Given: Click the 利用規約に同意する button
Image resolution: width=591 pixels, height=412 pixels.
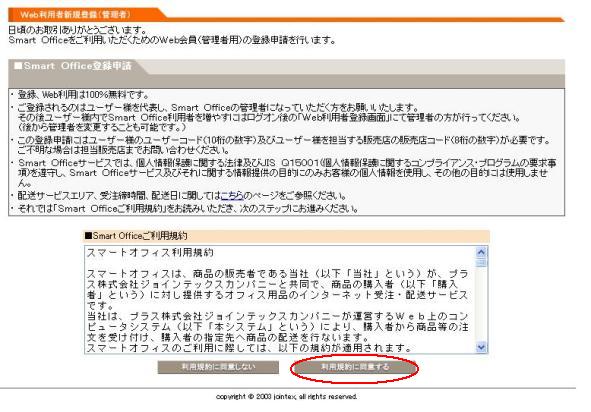Looking at the screenshot, I should (355, 368).
